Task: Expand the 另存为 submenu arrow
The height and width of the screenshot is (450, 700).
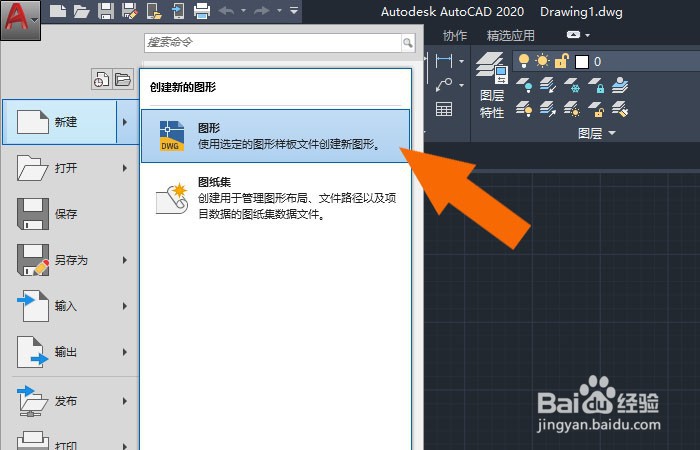Action: 125,260
